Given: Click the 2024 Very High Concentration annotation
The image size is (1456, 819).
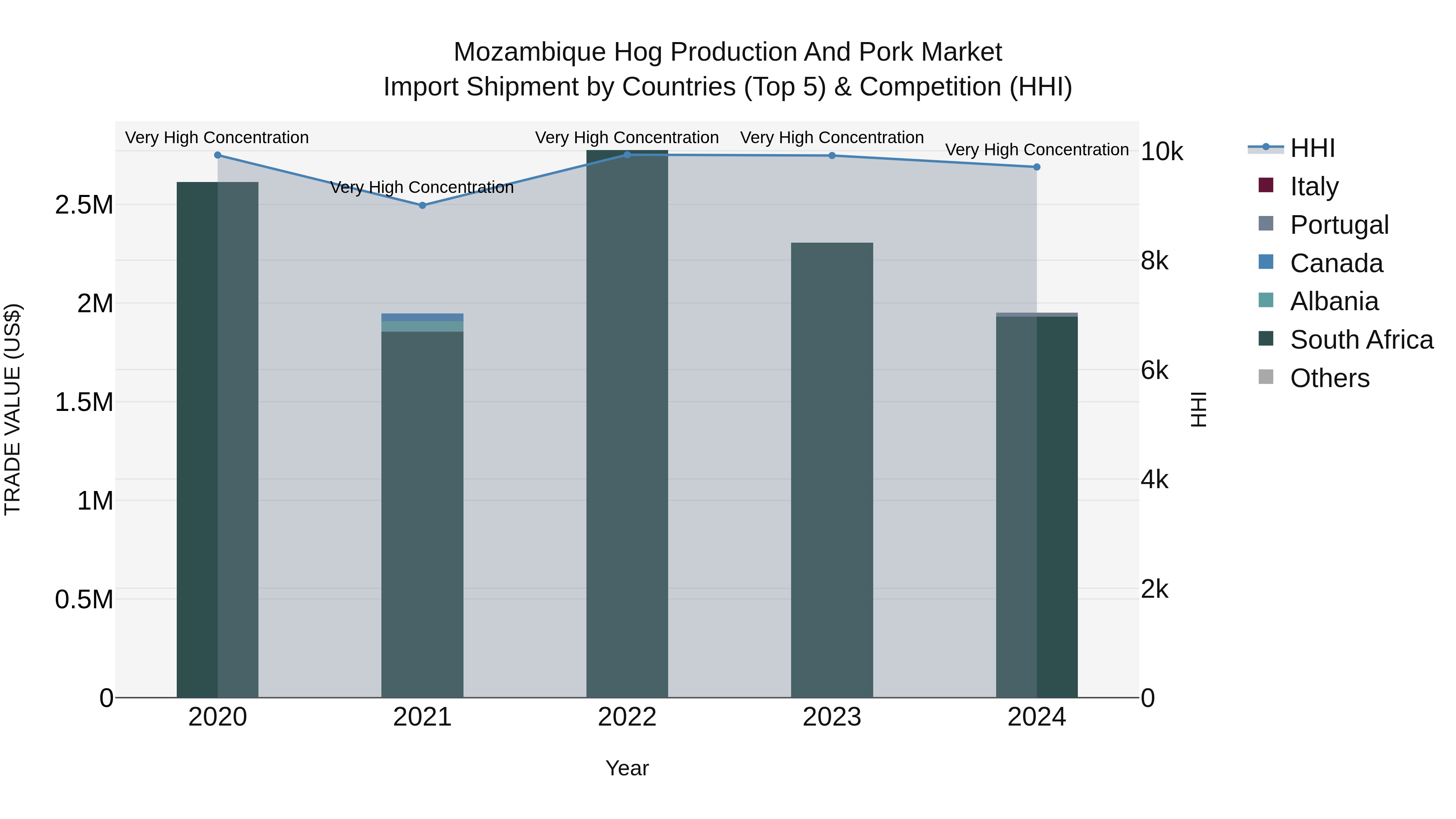Looking at the screenshot, I should 1037,150.
